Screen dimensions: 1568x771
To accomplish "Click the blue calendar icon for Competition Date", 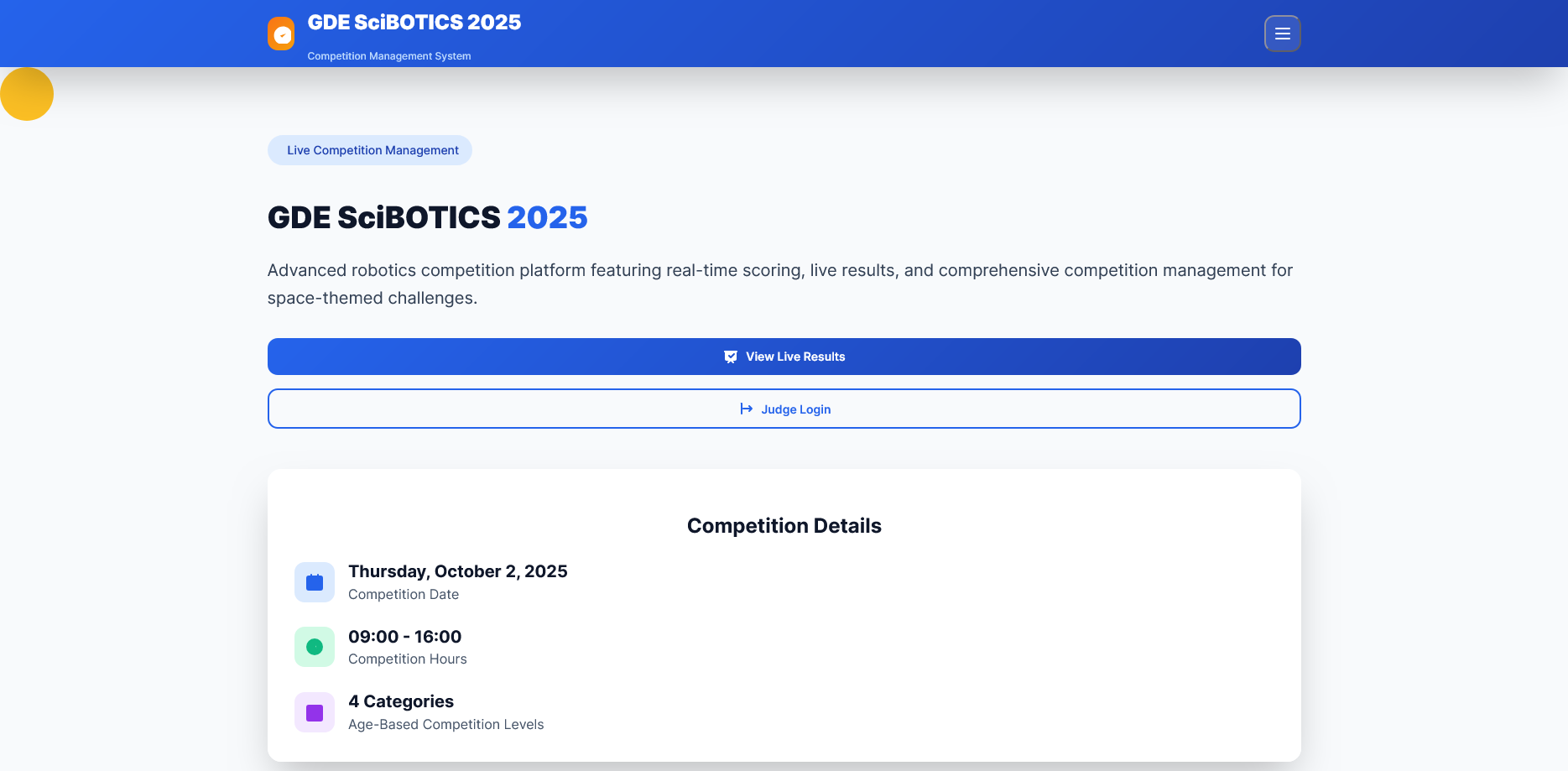I will 314,581.
